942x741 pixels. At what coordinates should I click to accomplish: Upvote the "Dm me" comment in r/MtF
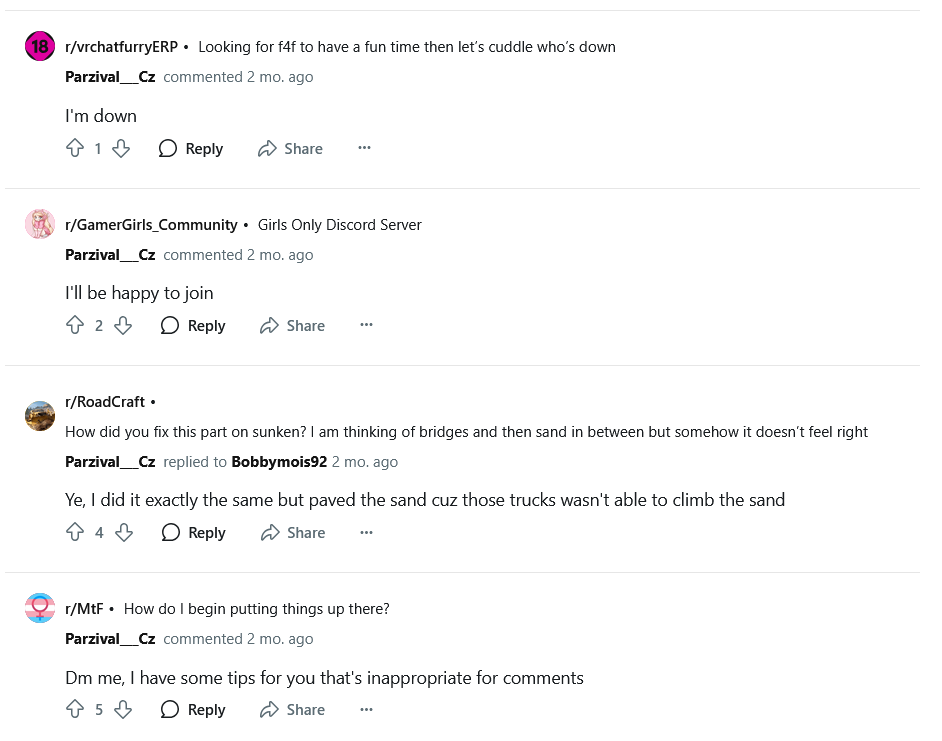click(74, 709)
